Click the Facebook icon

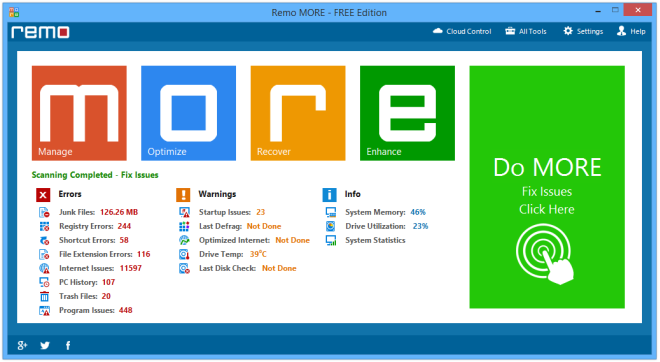pyautogui.click(x=68, y=346)
